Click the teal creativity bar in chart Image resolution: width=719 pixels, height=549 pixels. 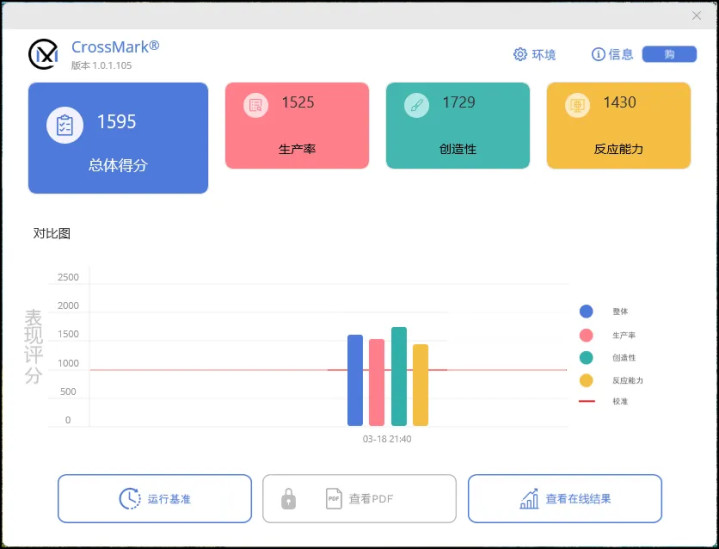coord(399,377)
